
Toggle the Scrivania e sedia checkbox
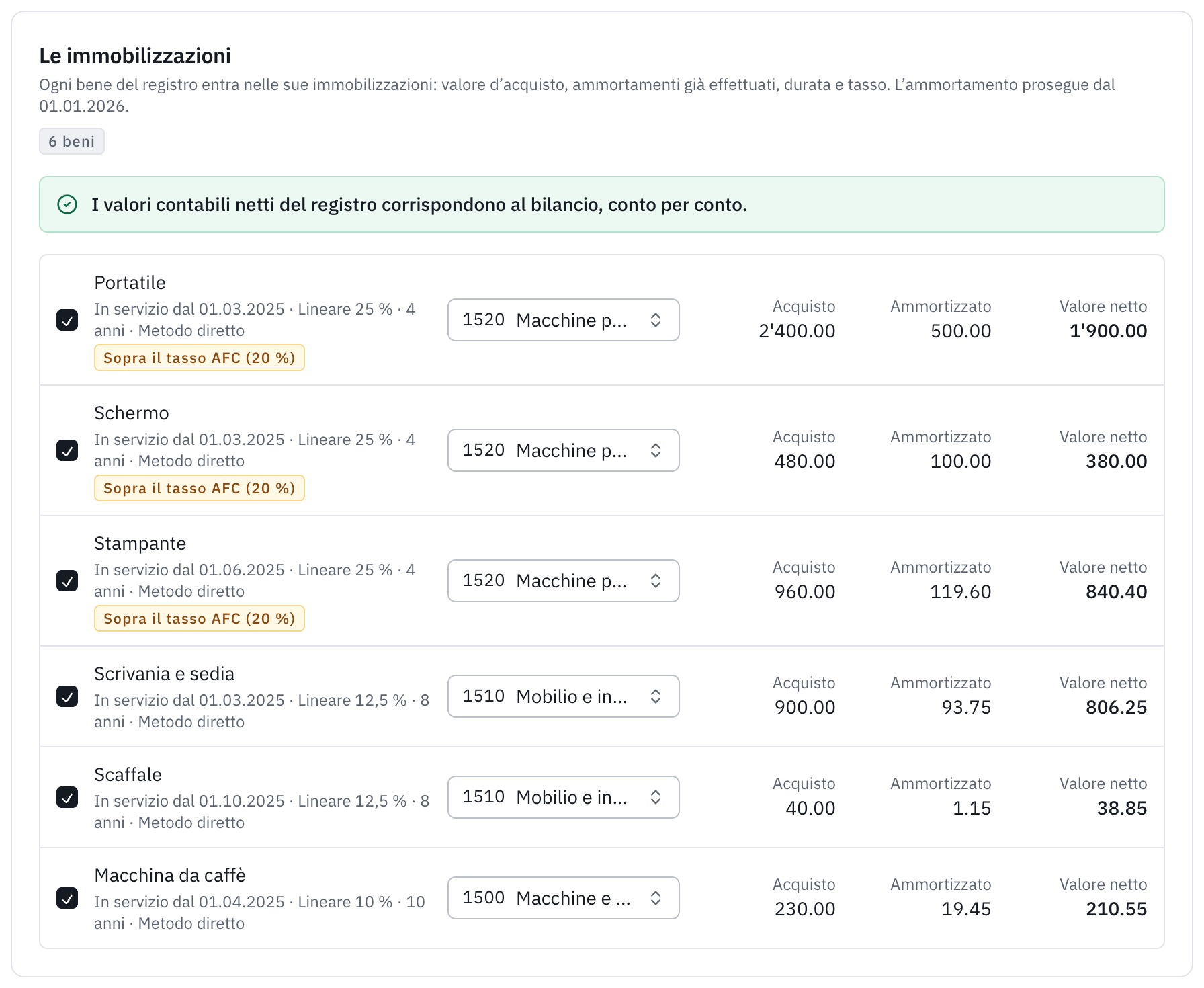67,696
